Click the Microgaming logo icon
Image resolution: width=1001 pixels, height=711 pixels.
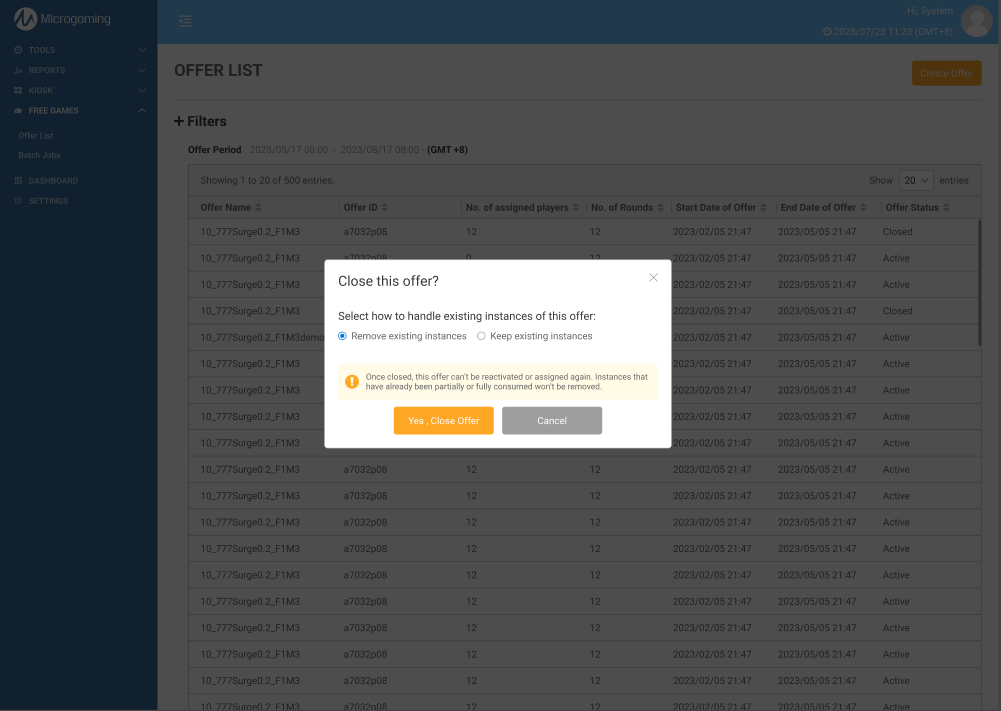click(x=25, y=19)
